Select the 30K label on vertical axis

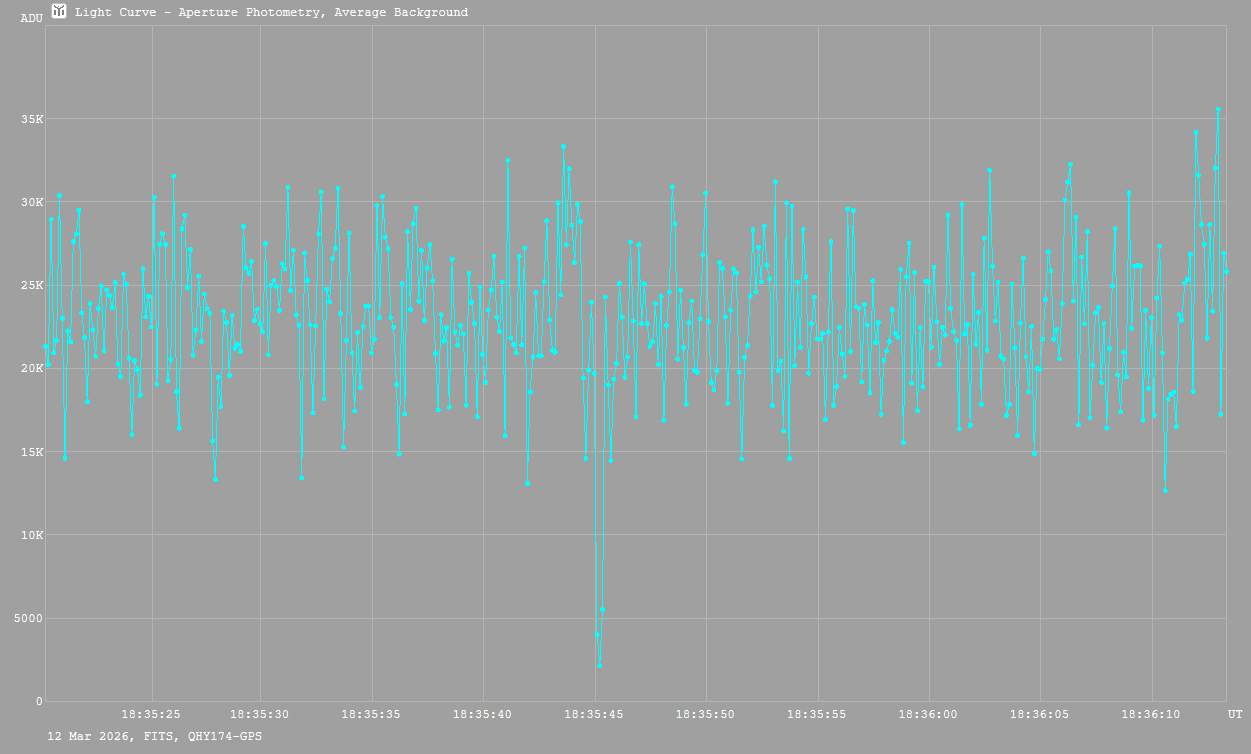point(32,202)
